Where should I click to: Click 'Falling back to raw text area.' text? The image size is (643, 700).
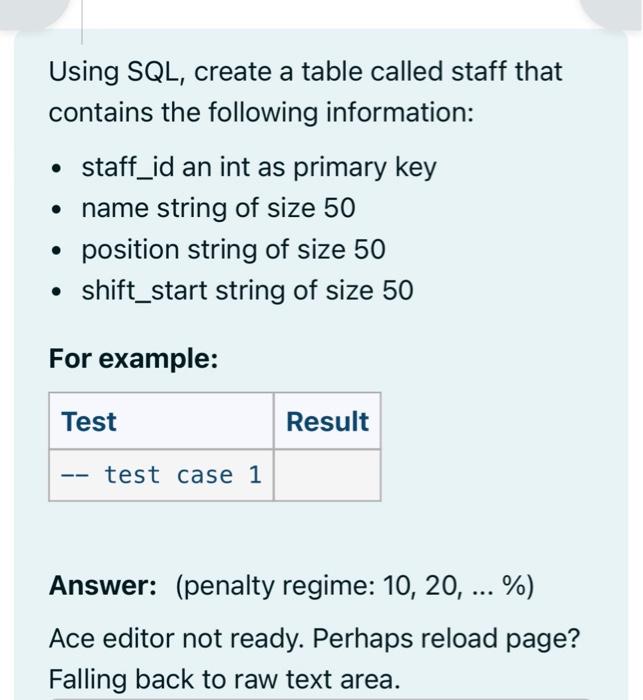click(224, 679)
